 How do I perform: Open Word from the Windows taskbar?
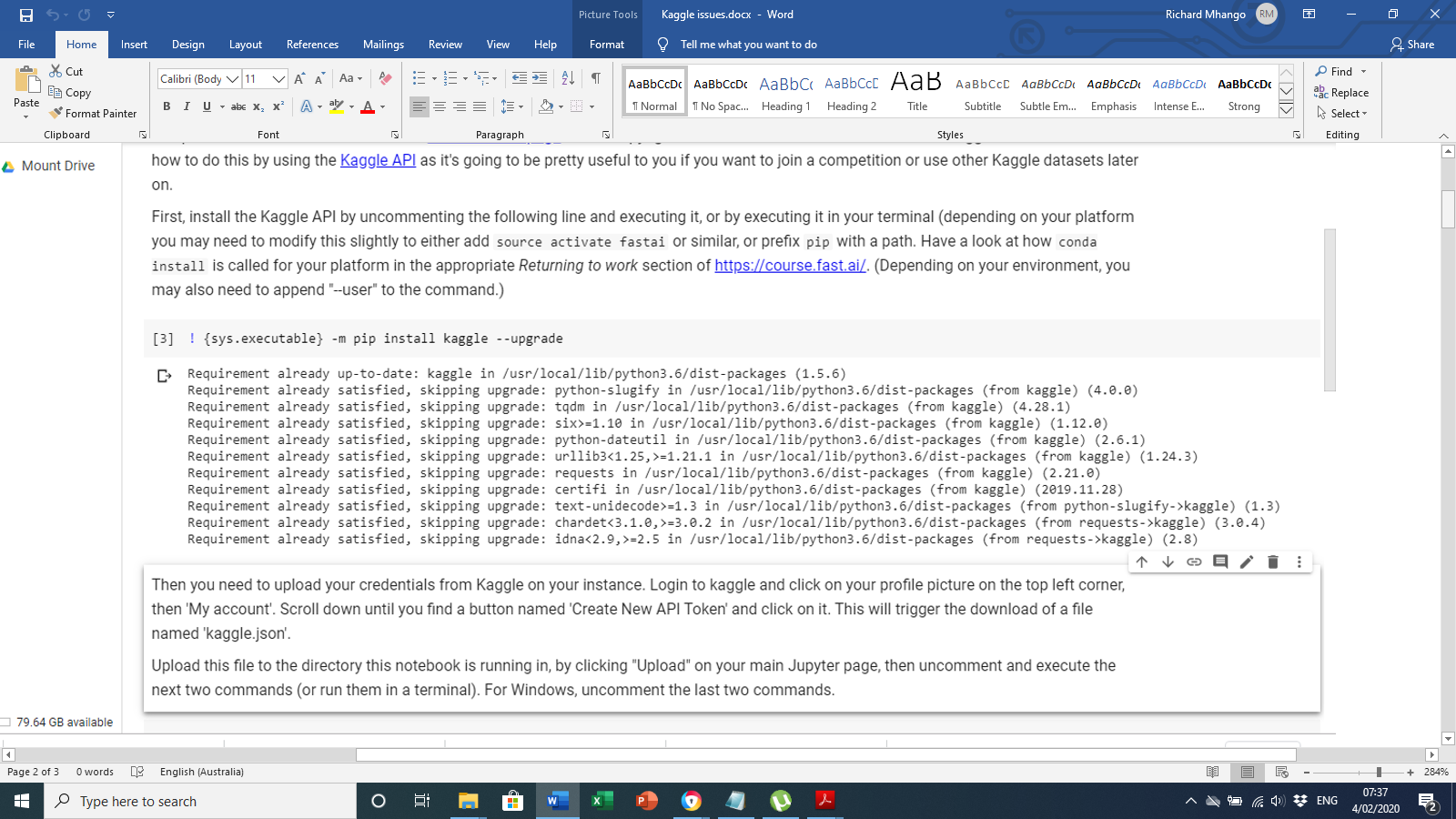pyautogui.click(x=557, y=801)
